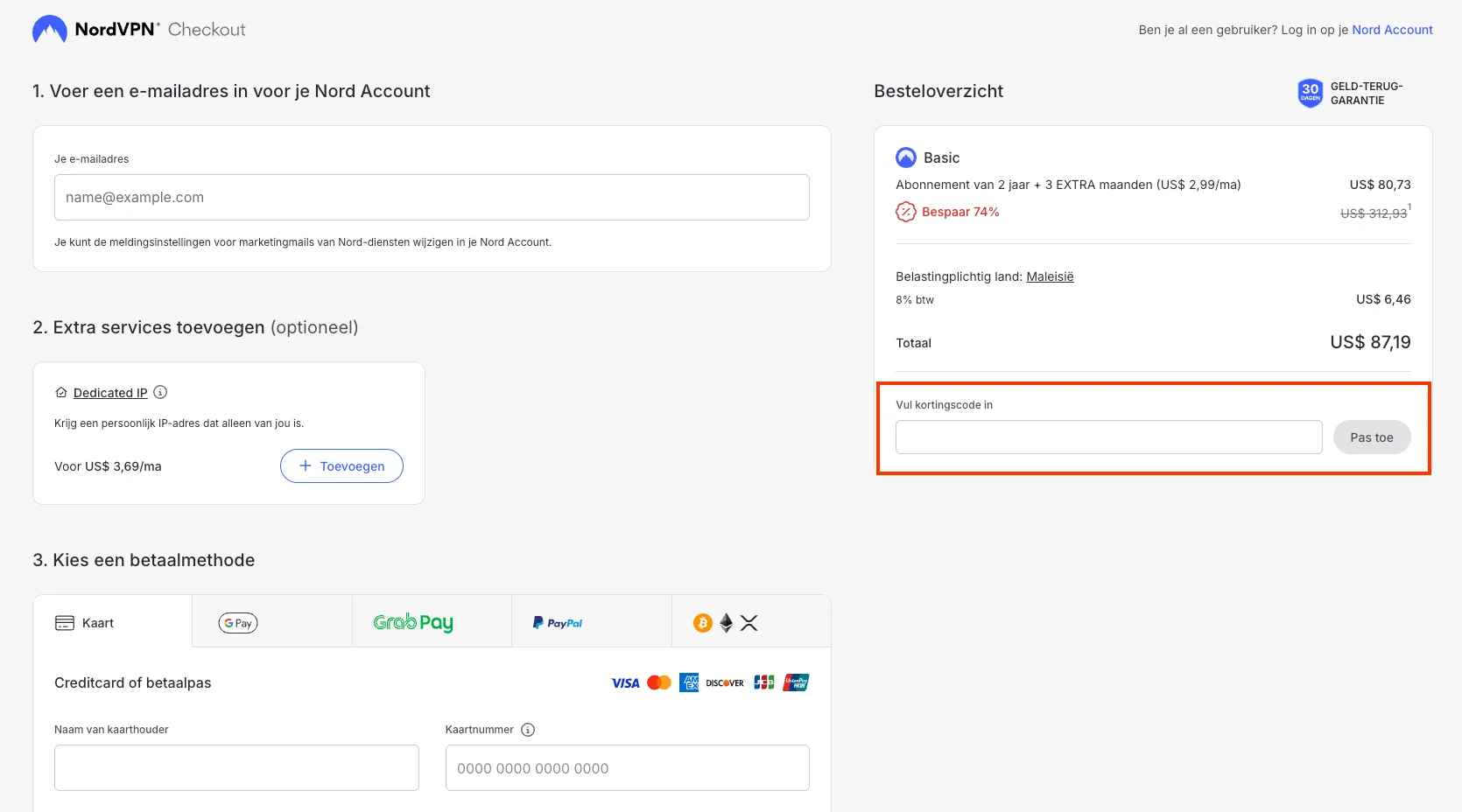Click the kortingscode input field
1462x812 pixels.
click(1108, 437)
